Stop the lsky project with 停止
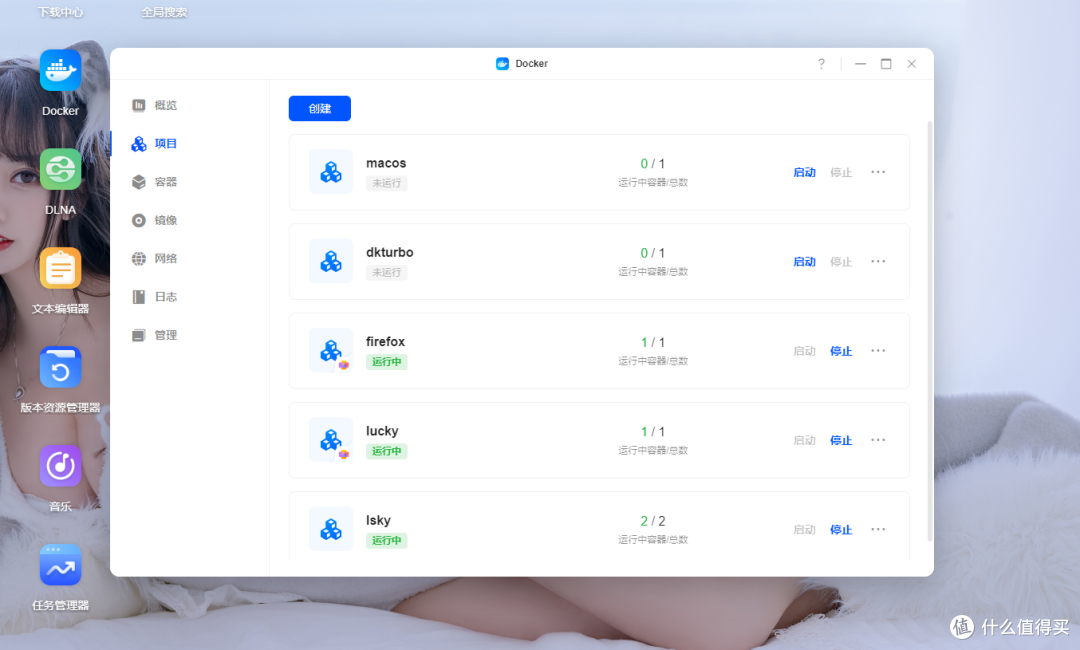 [841, 530]
